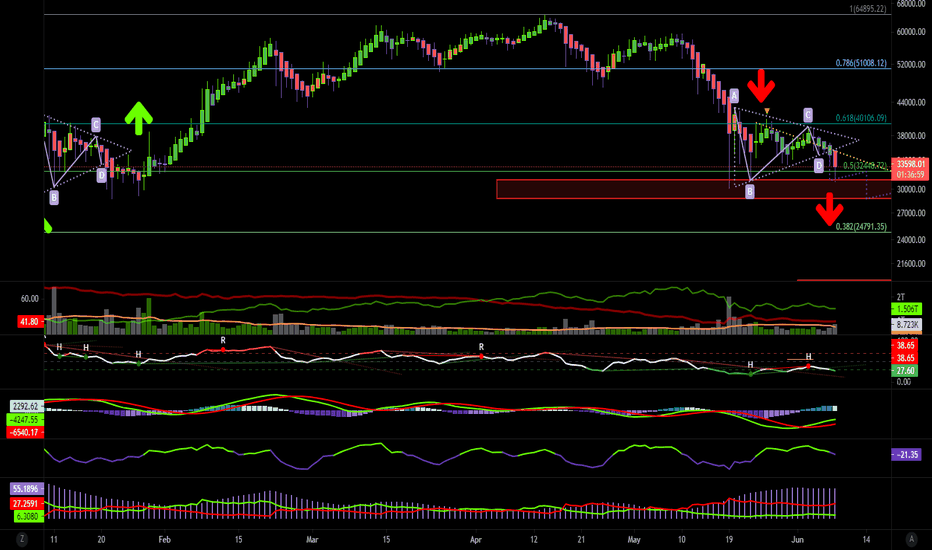Click the small orange triangle marker near 40106

[767, 111]
